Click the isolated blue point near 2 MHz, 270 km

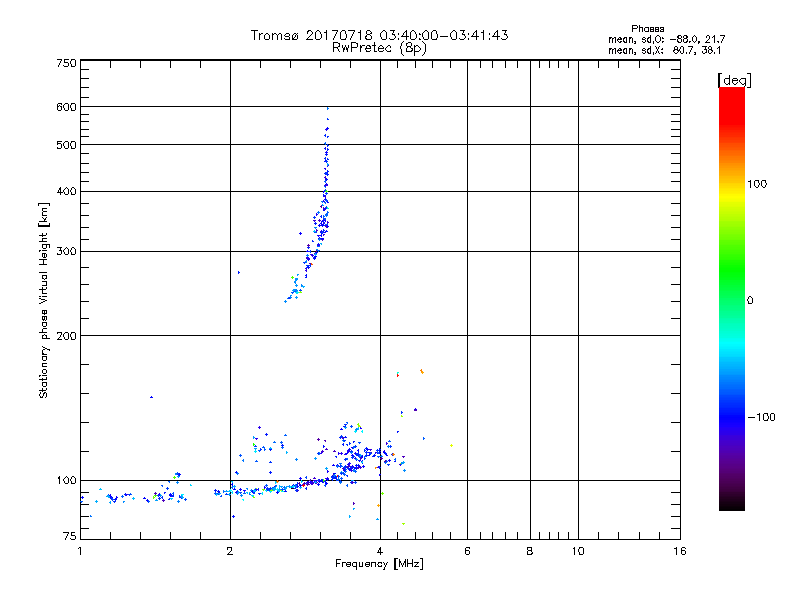click(x=239, y=272)
